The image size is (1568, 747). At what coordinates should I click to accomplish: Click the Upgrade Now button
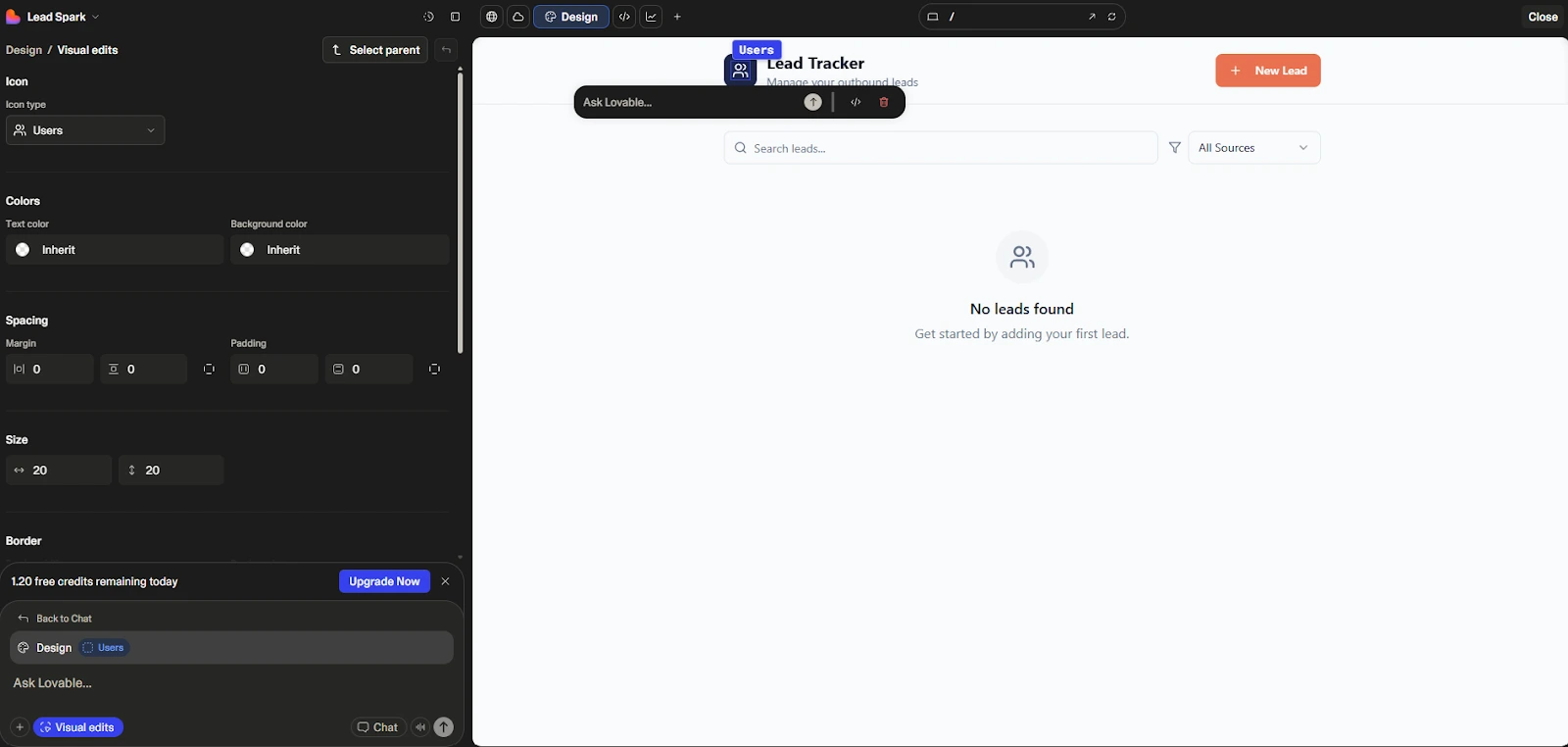coord(384,581)
